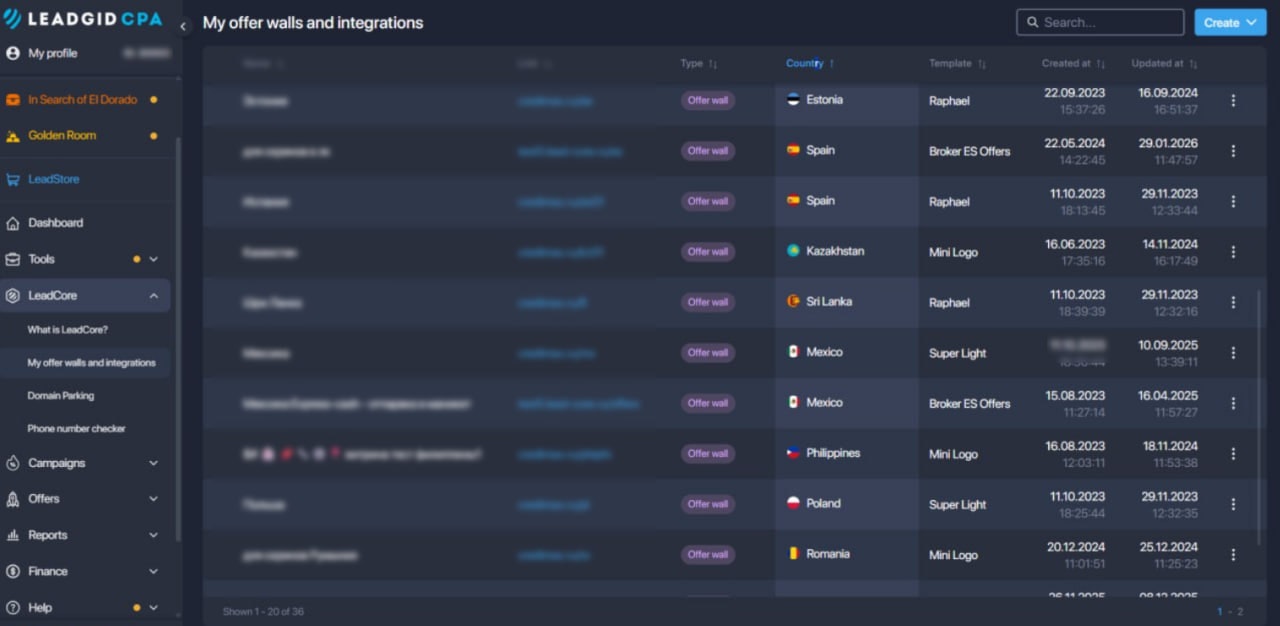Open actions menu for Spain Raphael row
This screenshot has width=1280, height=626.
pos(1233,202)
